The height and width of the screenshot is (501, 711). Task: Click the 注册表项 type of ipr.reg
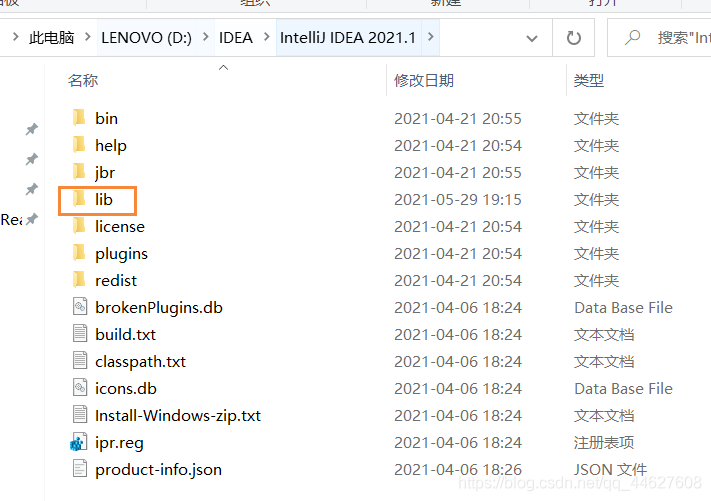(604, 443)
